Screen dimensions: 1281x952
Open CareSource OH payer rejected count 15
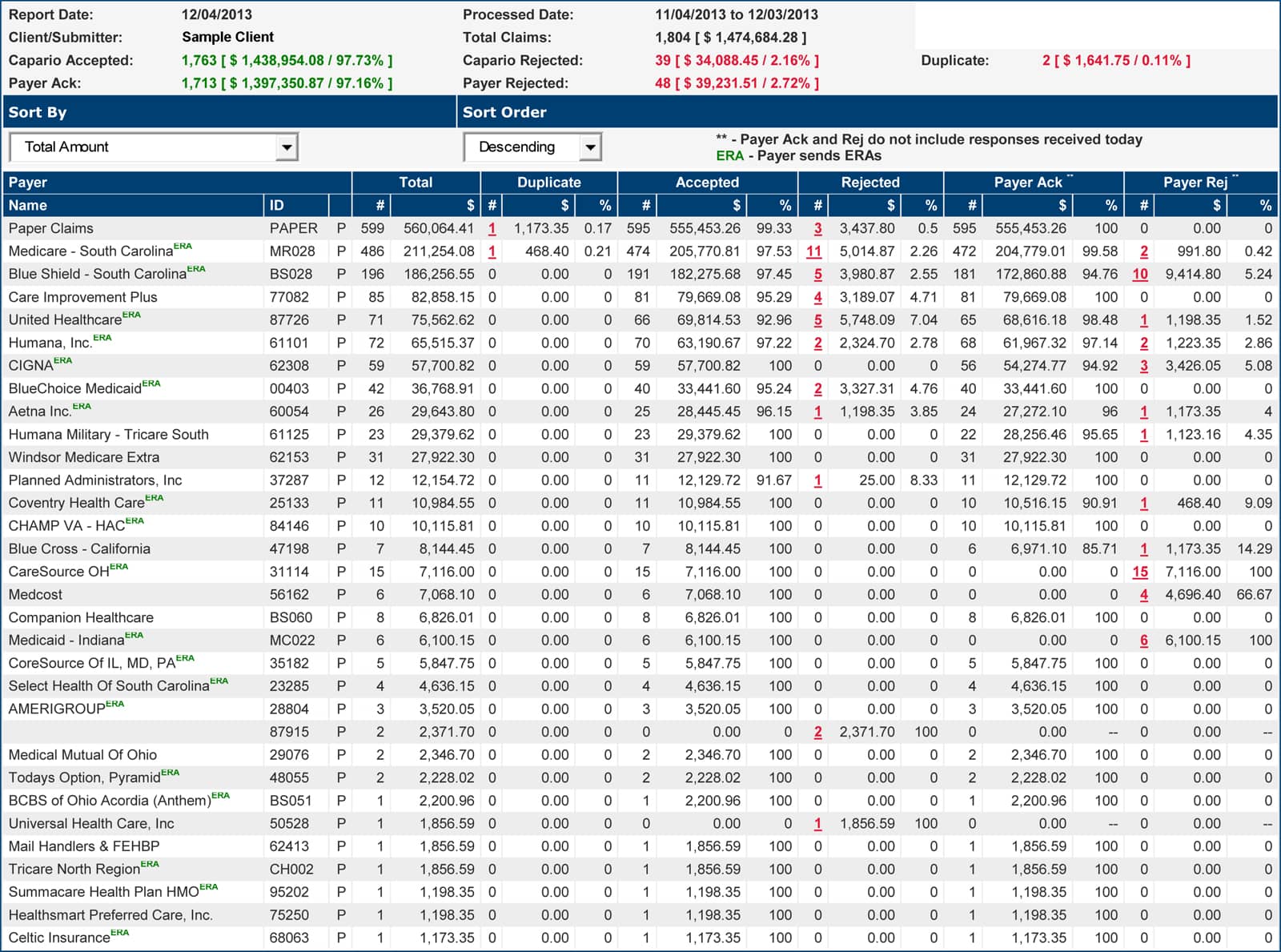(1140, 572)
